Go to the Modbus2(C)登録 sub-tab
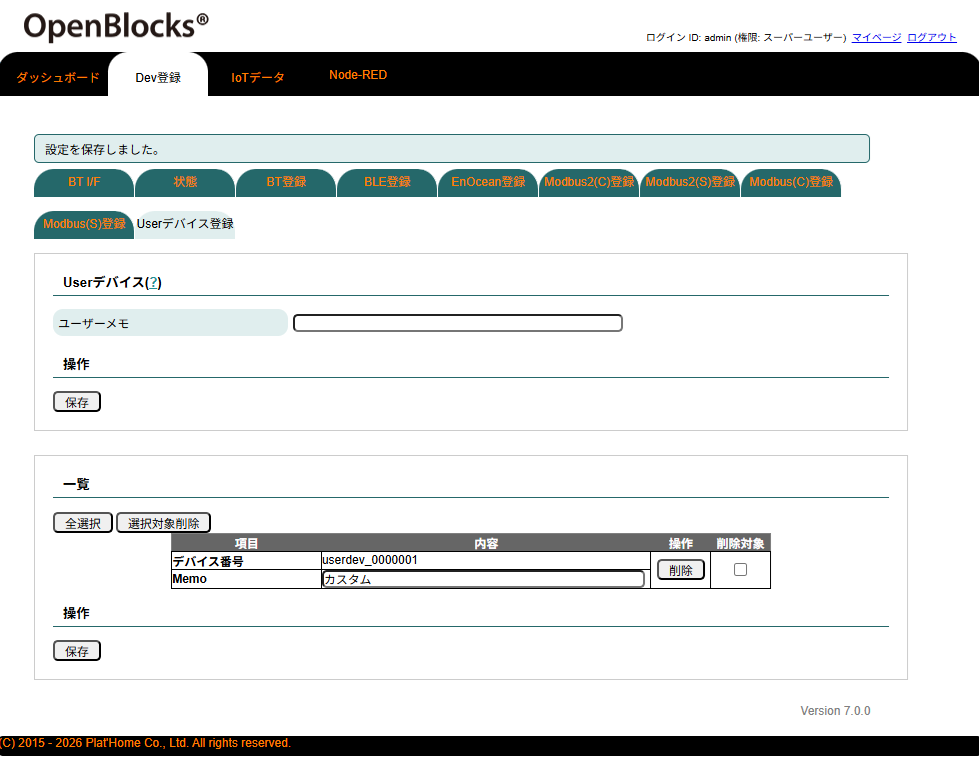This screenshot has width=979, height=761. [589, 182]
